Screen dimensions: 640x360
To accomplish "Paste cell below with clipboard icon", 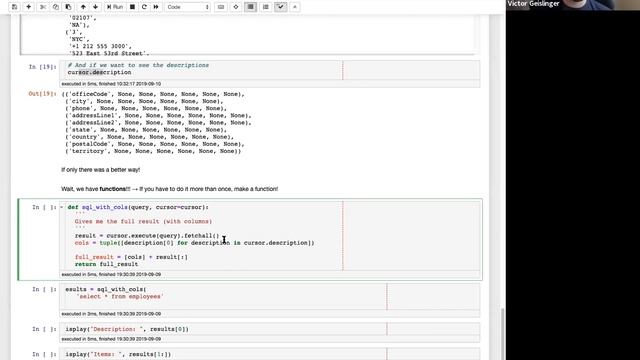I will pyautogui.click(x=68, y=7).
